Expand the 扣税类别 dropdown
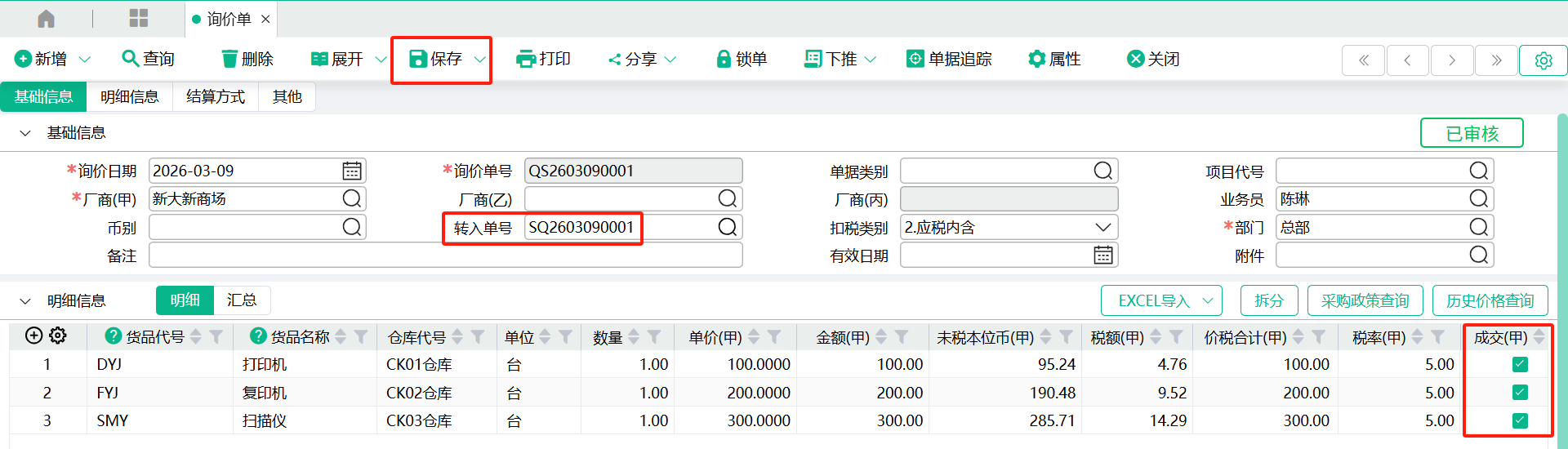The image size is (1568, 449). [x=1102, y=227]
